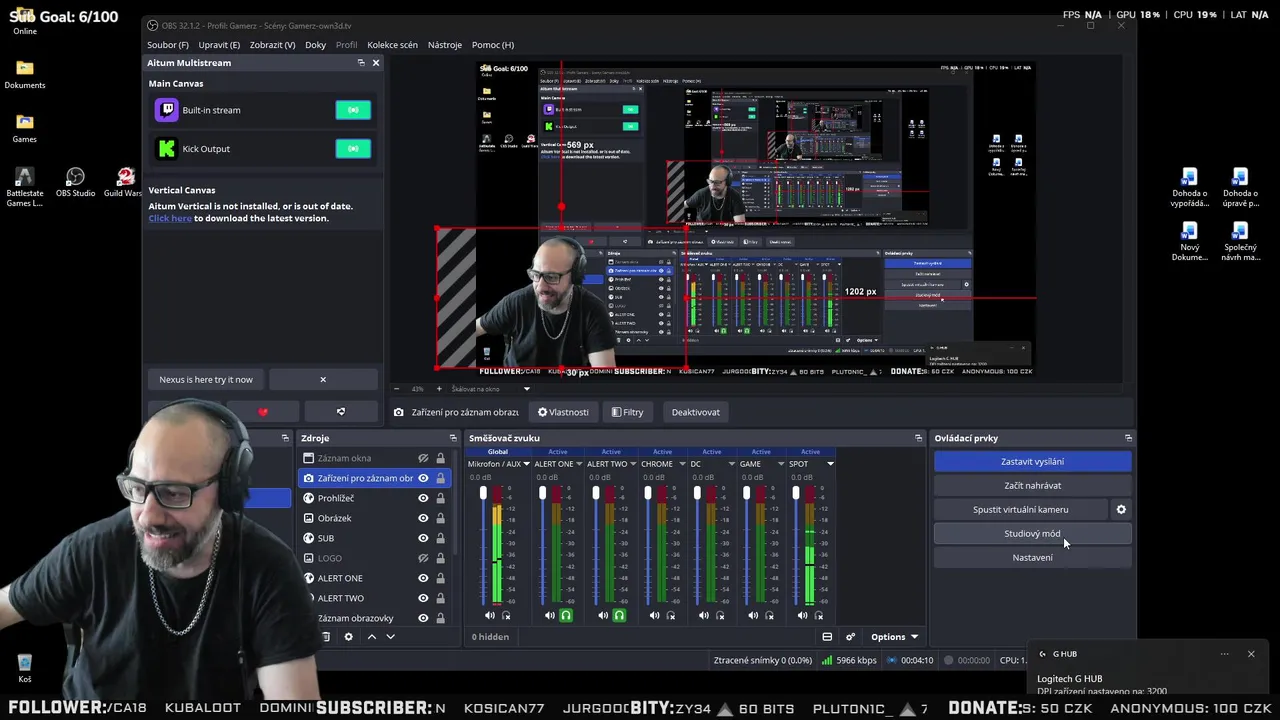1280x720 pixels.
Task: Zoom in preview with plus icon
Action: [438, 389]
